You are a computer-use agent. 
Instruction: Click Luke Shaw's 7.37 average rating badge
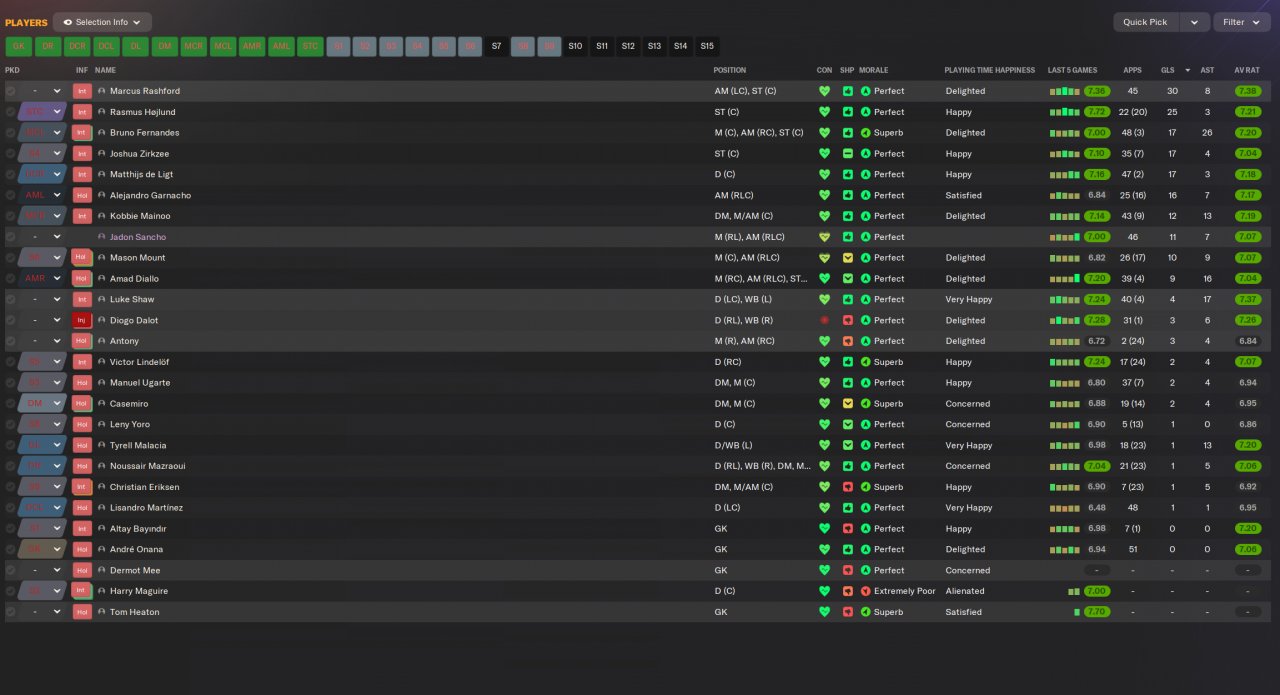pos(1247,299)
